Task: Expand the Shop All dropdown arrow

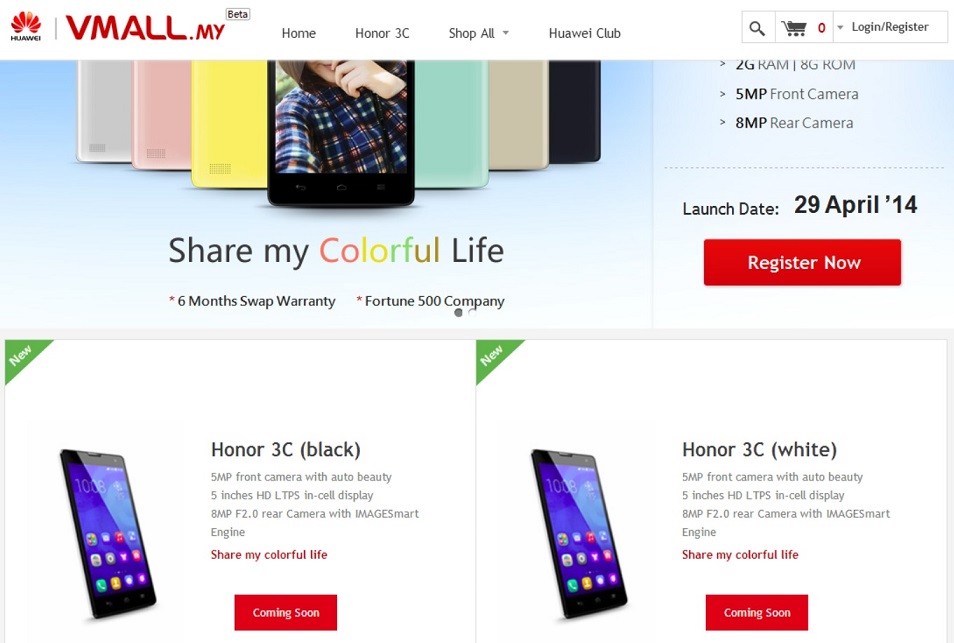Action: pos(506,33)
